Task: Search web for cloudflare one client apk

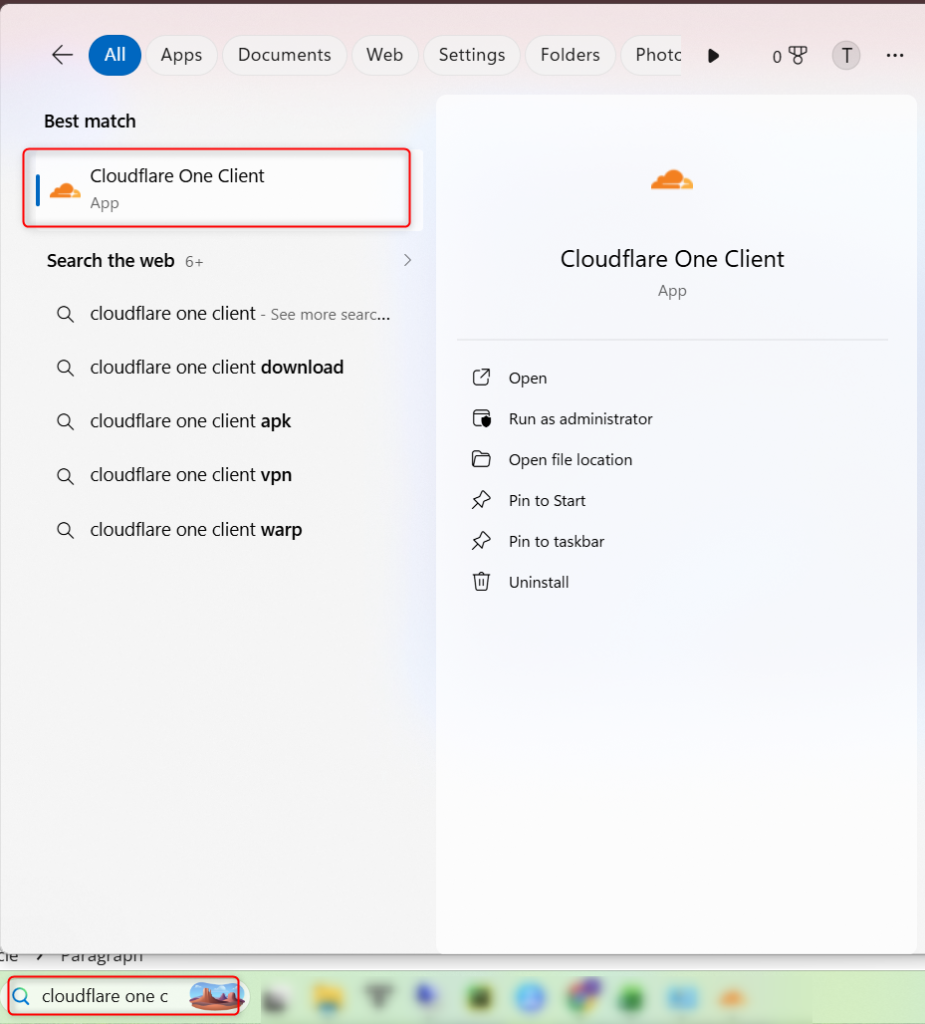Action: [x=223, y=421]
